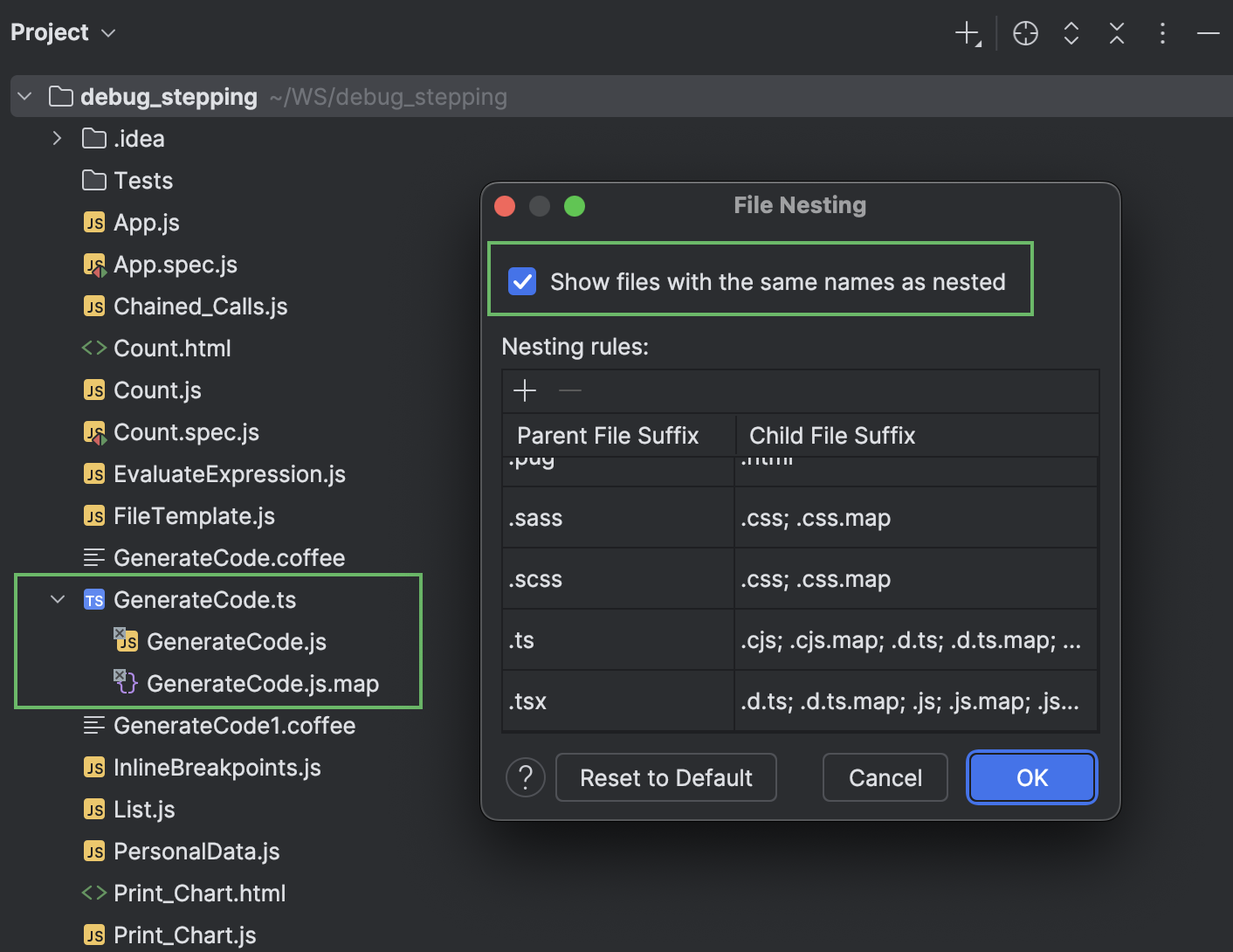This screenshot has width=1233, height=952.
Task: Select InlineBreakpoints.js in the project tree
Action: click(217, 768)
